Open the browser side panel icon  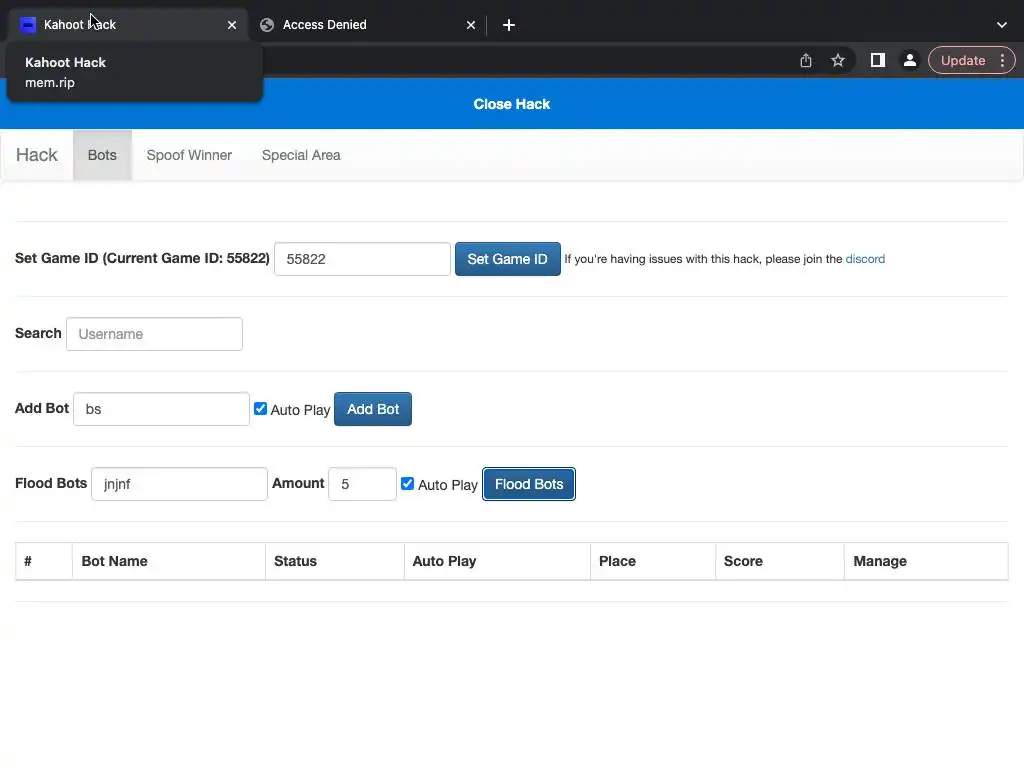878,61
